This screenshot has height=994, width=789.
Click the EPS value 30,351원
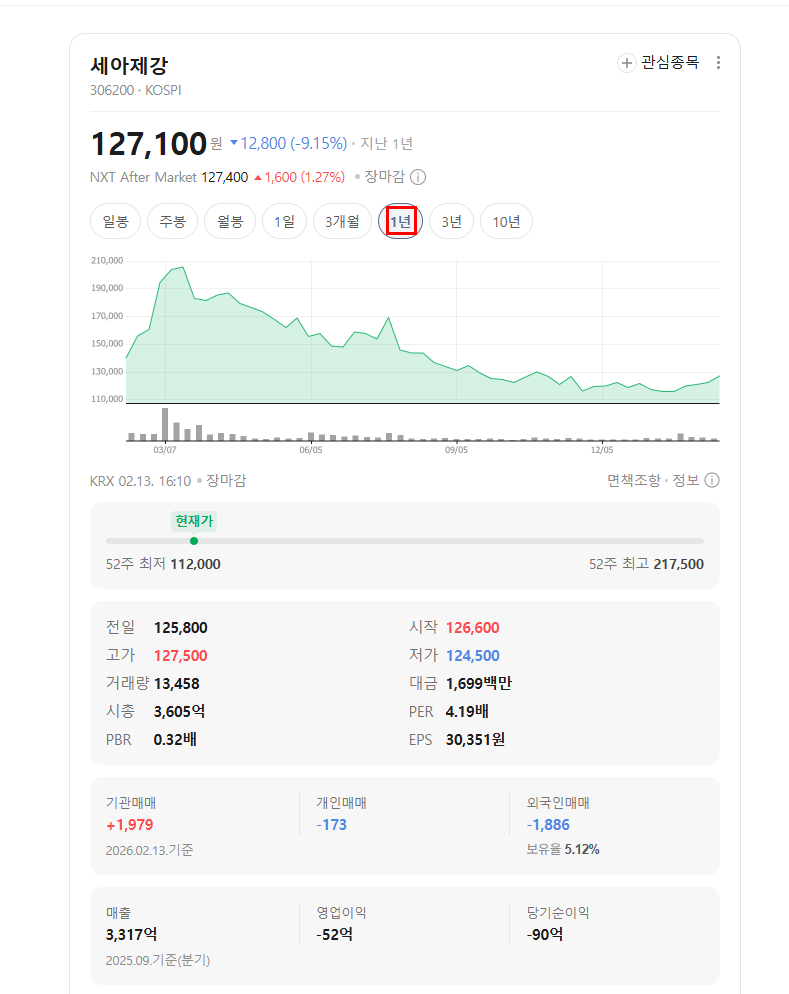coord(475,740)
